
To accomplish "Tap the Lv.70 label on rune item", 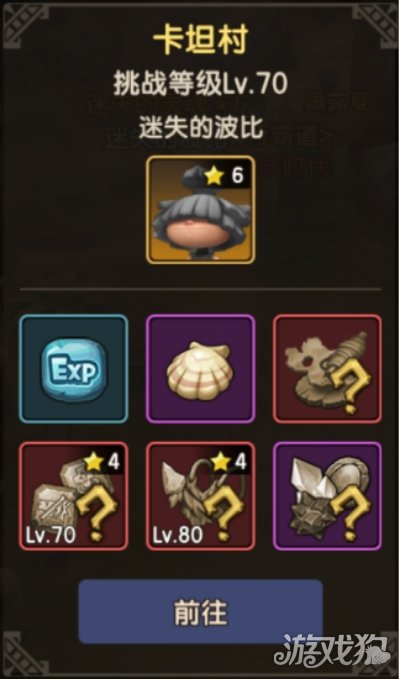I will pos(51,536).
